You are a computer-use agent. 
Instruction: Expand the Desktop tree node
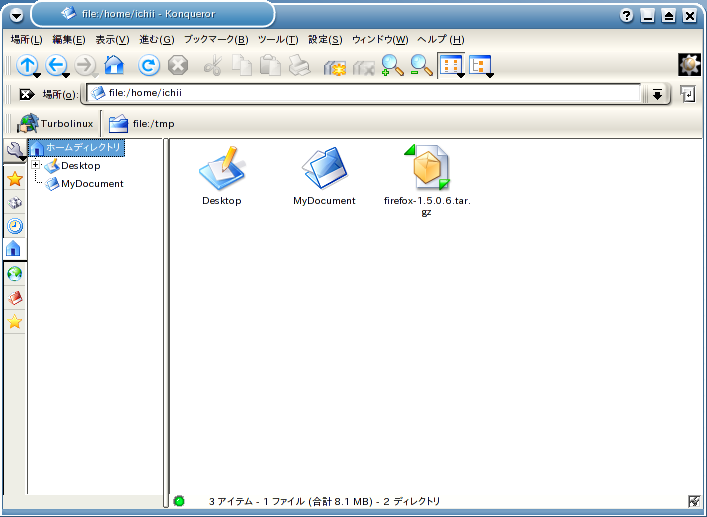pos(35,165)
